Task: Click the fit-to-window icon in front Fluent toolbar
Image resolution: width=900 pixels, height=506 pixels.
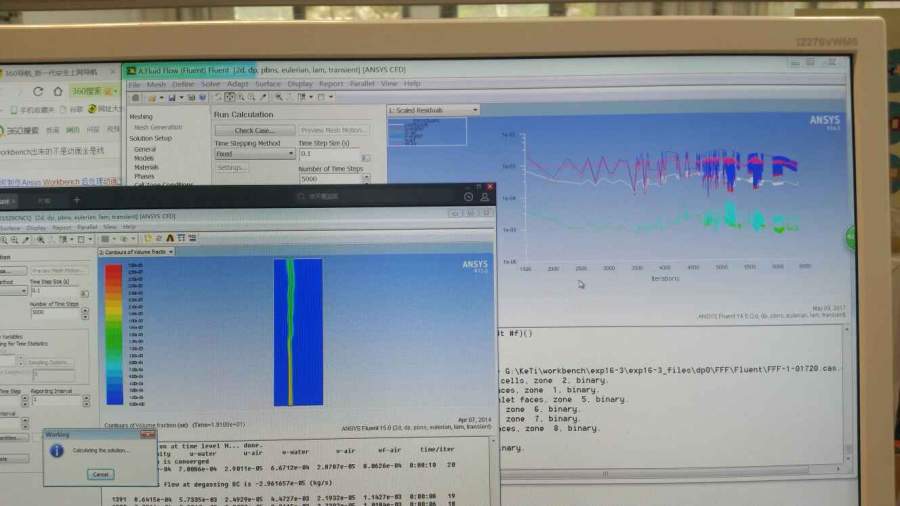Action: click(x=40, y=240)
